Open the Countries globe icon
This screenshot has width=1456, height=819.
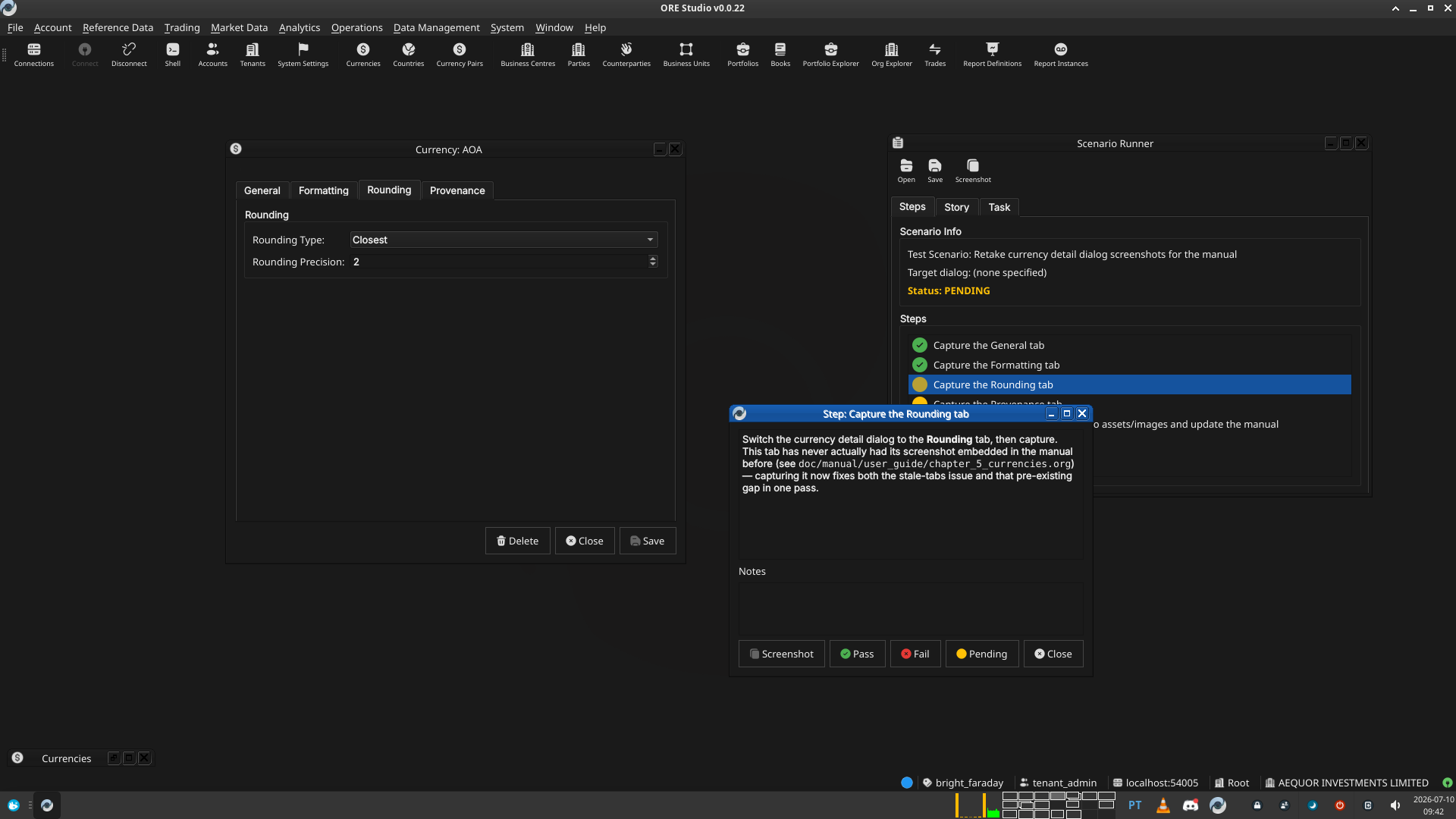click(x=409, y=55)
